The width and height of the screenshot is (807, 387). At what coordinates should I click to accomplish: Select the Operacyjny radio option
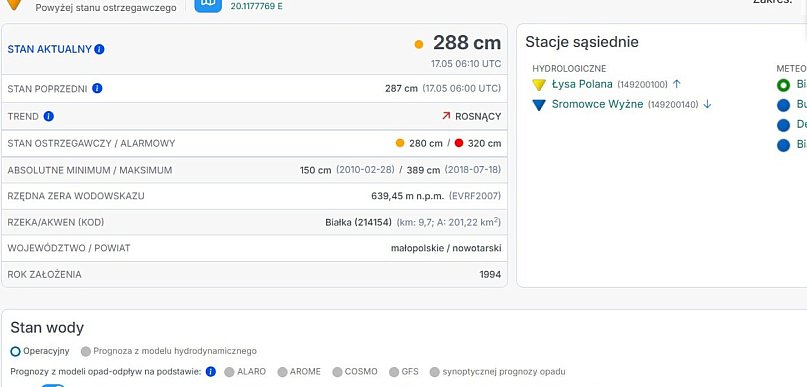click(x=15, y=351)
